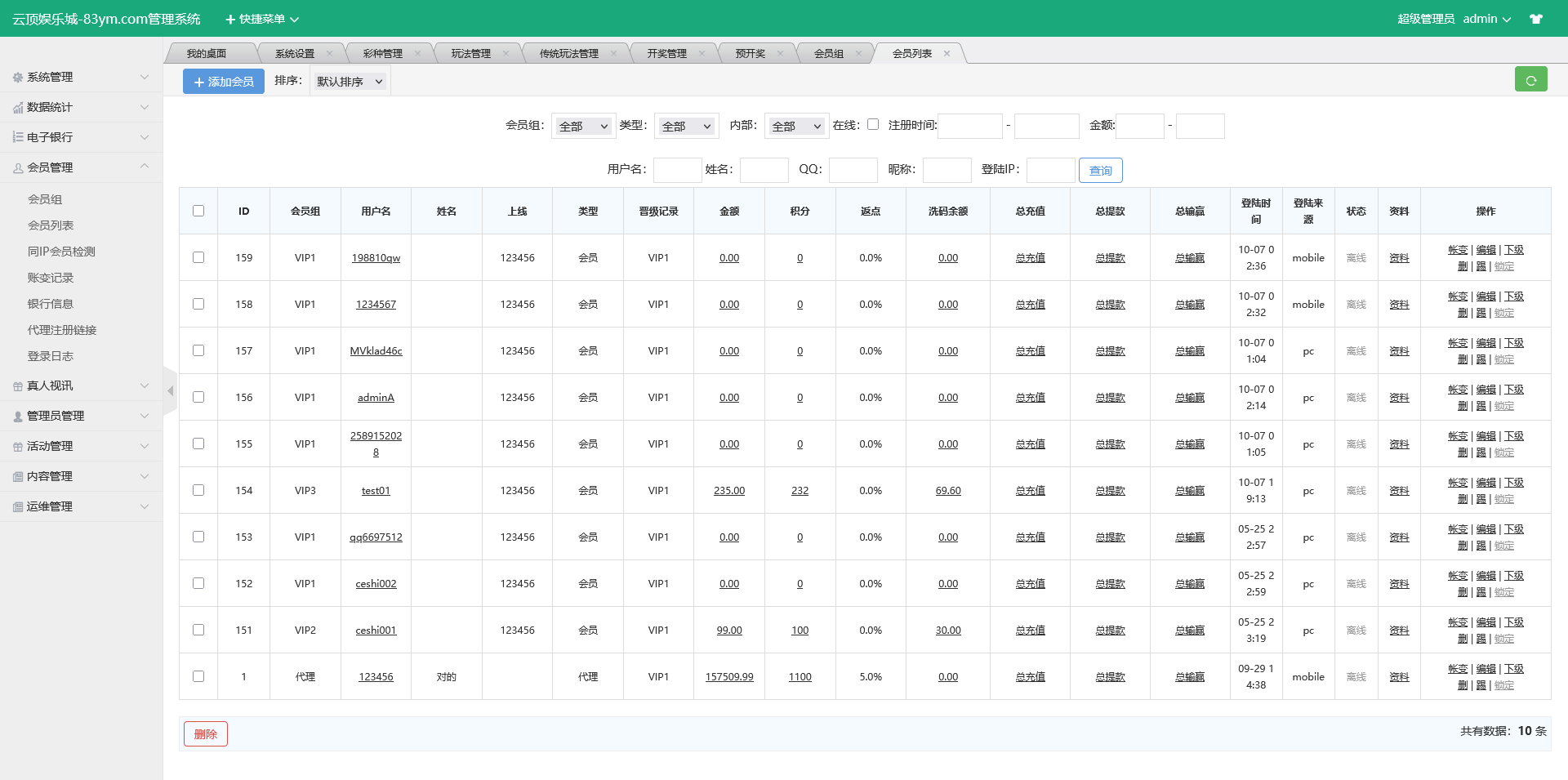Open the admin account dropdown

click(1486, 19)
